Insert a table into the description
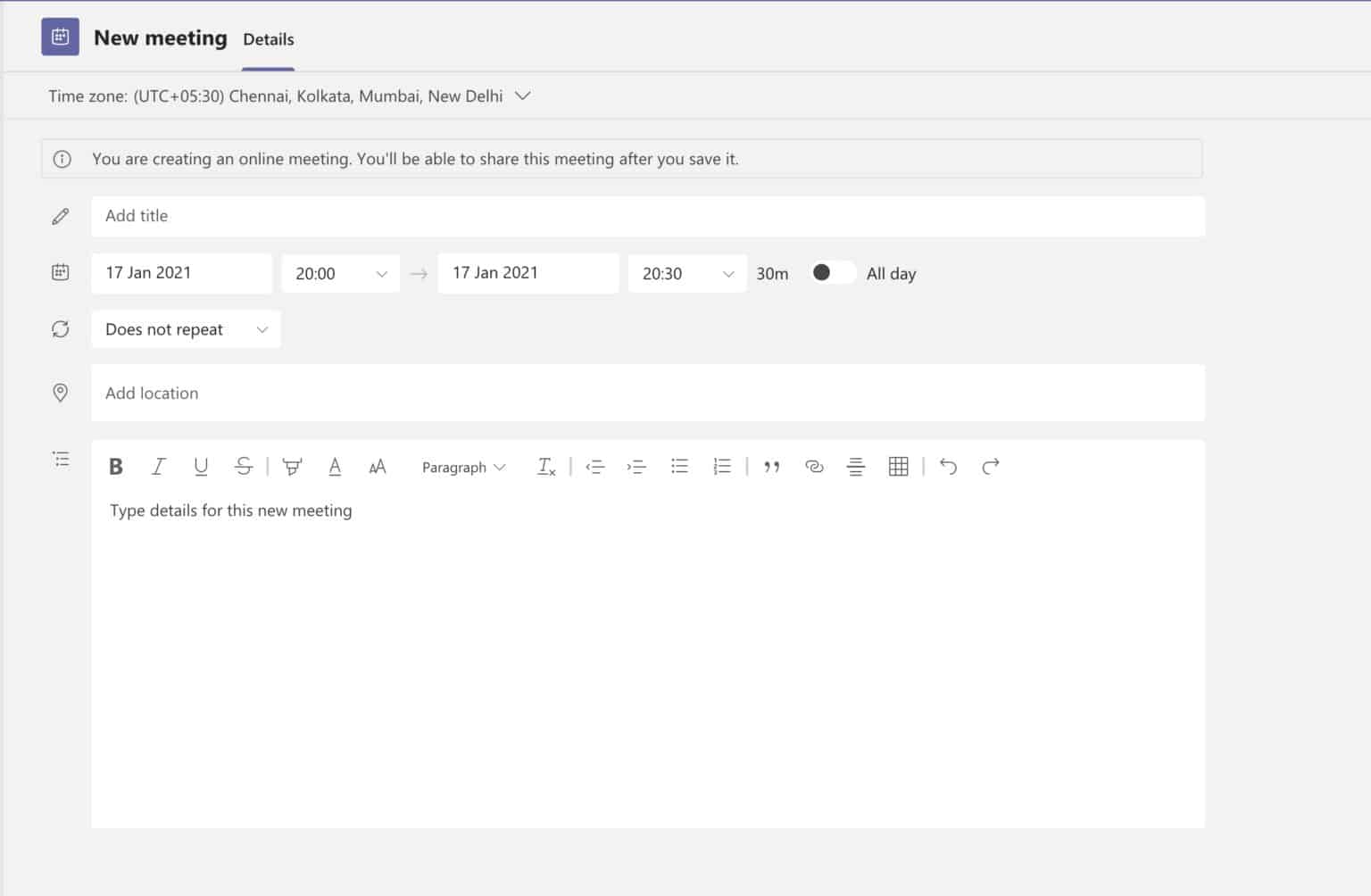1371x896 pixels. (898, 466)
